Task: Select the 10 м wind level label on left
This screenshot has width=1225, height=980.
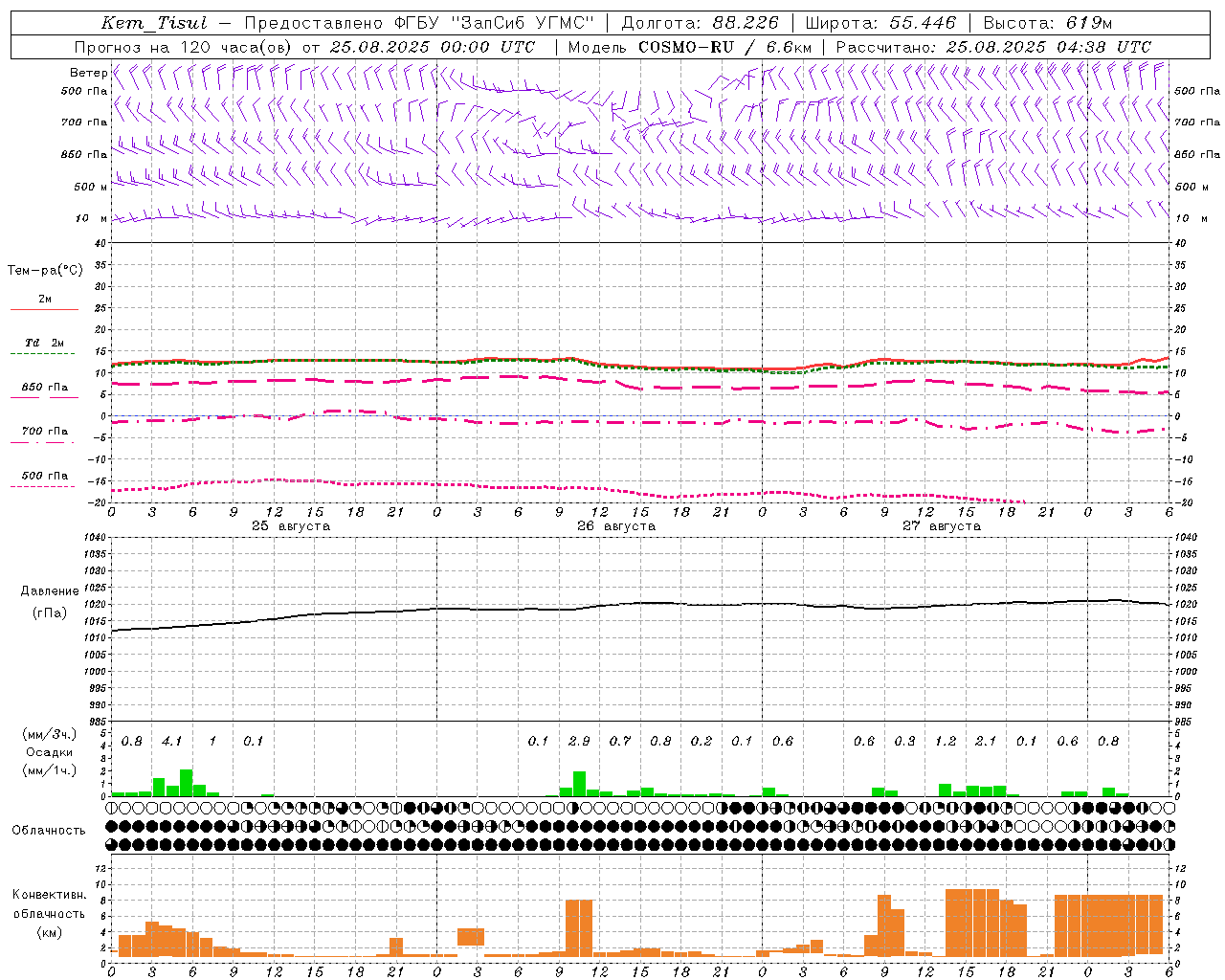Action: pyautogui.click(x=92, y=218)
